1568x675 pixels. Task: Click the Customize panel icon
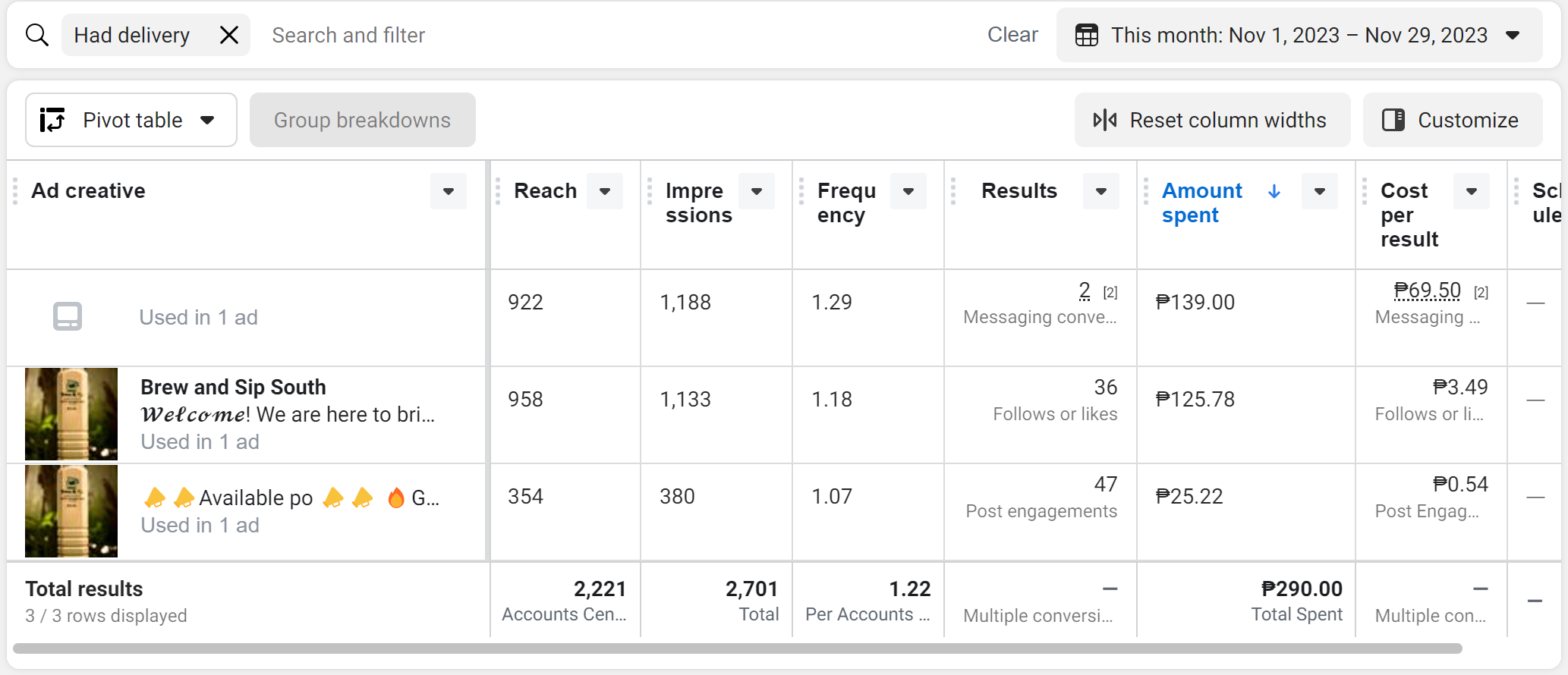[x=1393, y=120]
